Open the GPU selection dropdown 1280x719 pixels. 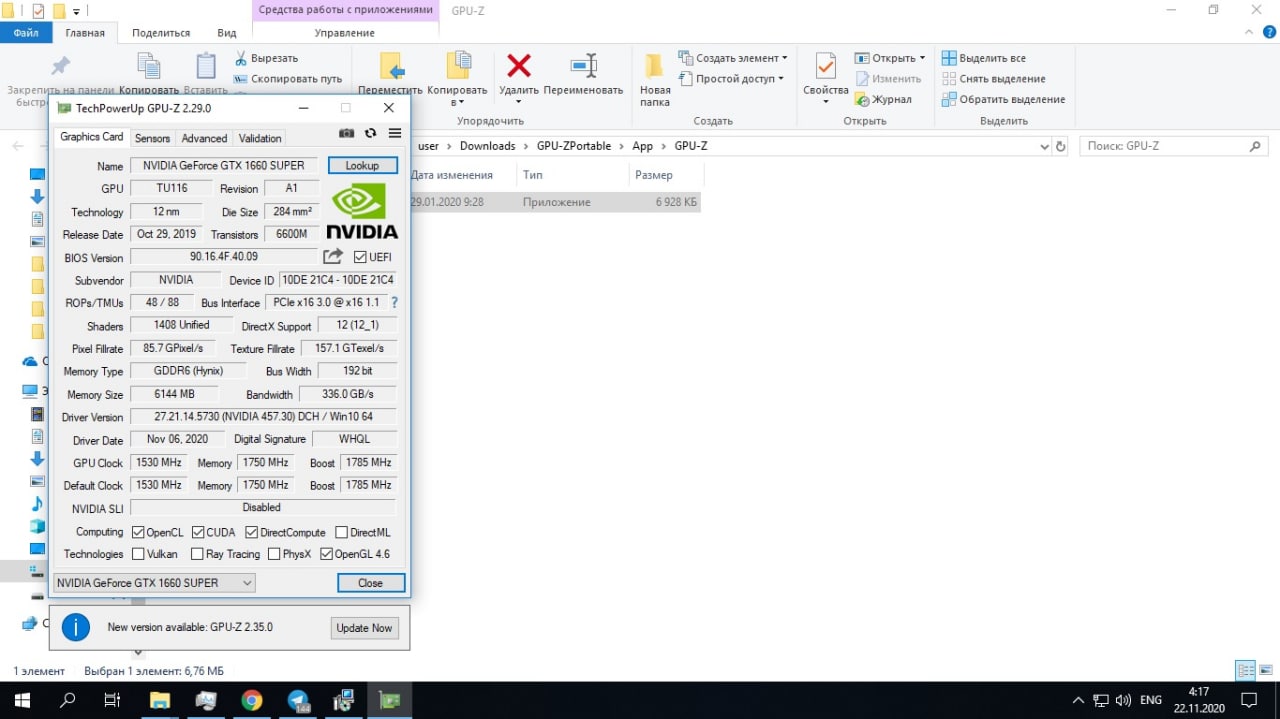click(154, 583)
